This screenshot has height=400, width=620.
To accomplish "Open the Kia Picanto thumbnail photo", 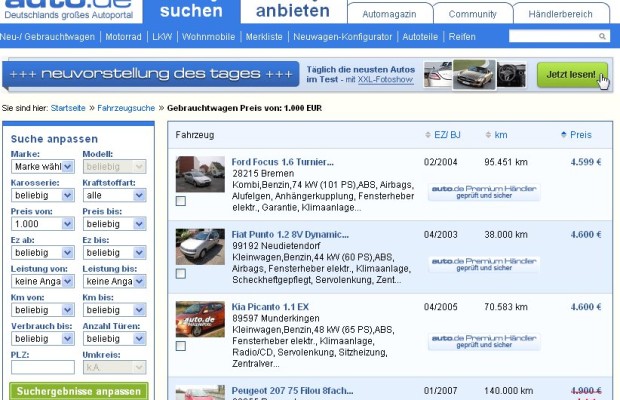I will click(x=200, y=319).
